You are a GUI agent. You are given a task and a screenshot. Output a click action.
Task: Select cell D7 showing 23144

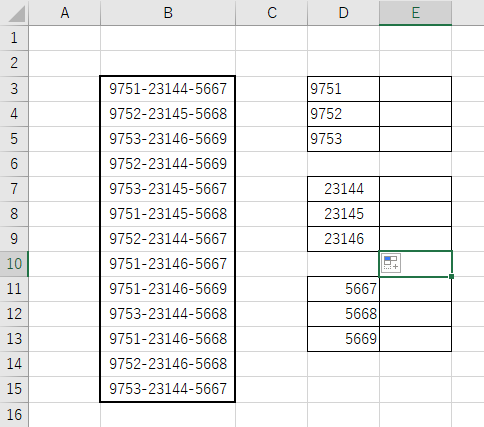coord(343,189)
